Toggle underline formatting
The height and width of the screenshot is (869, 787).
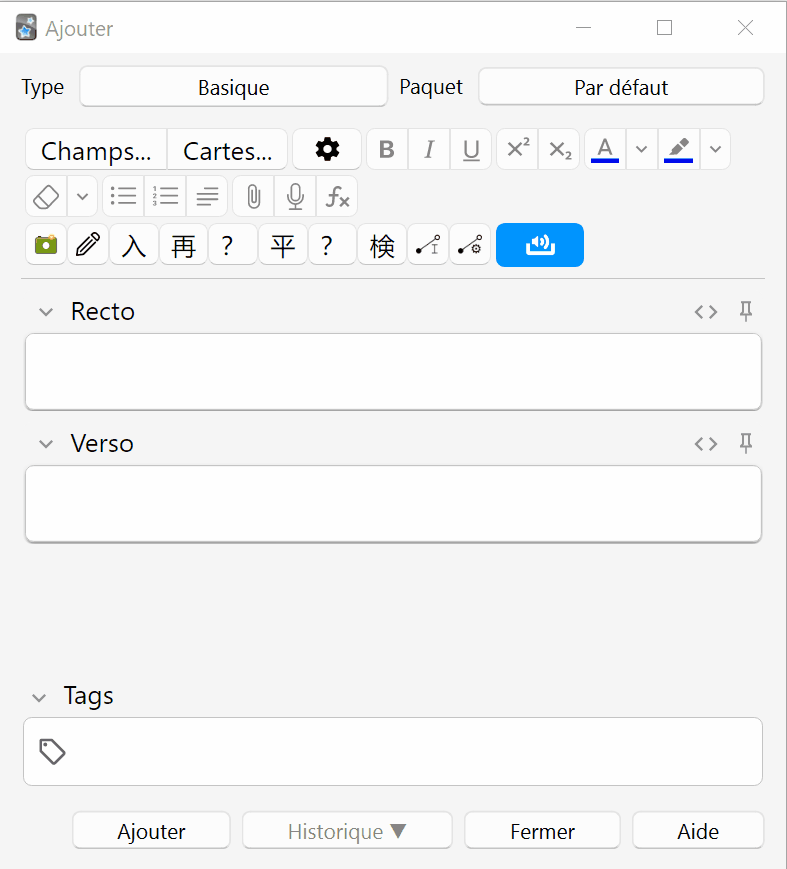[x=471, y=150]
